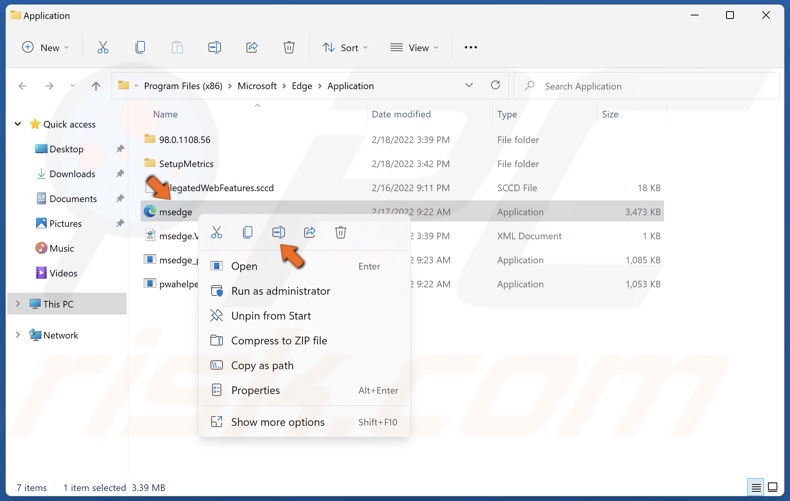Select the pwahelper application file

pyautogui.click(x=171, y=284)
